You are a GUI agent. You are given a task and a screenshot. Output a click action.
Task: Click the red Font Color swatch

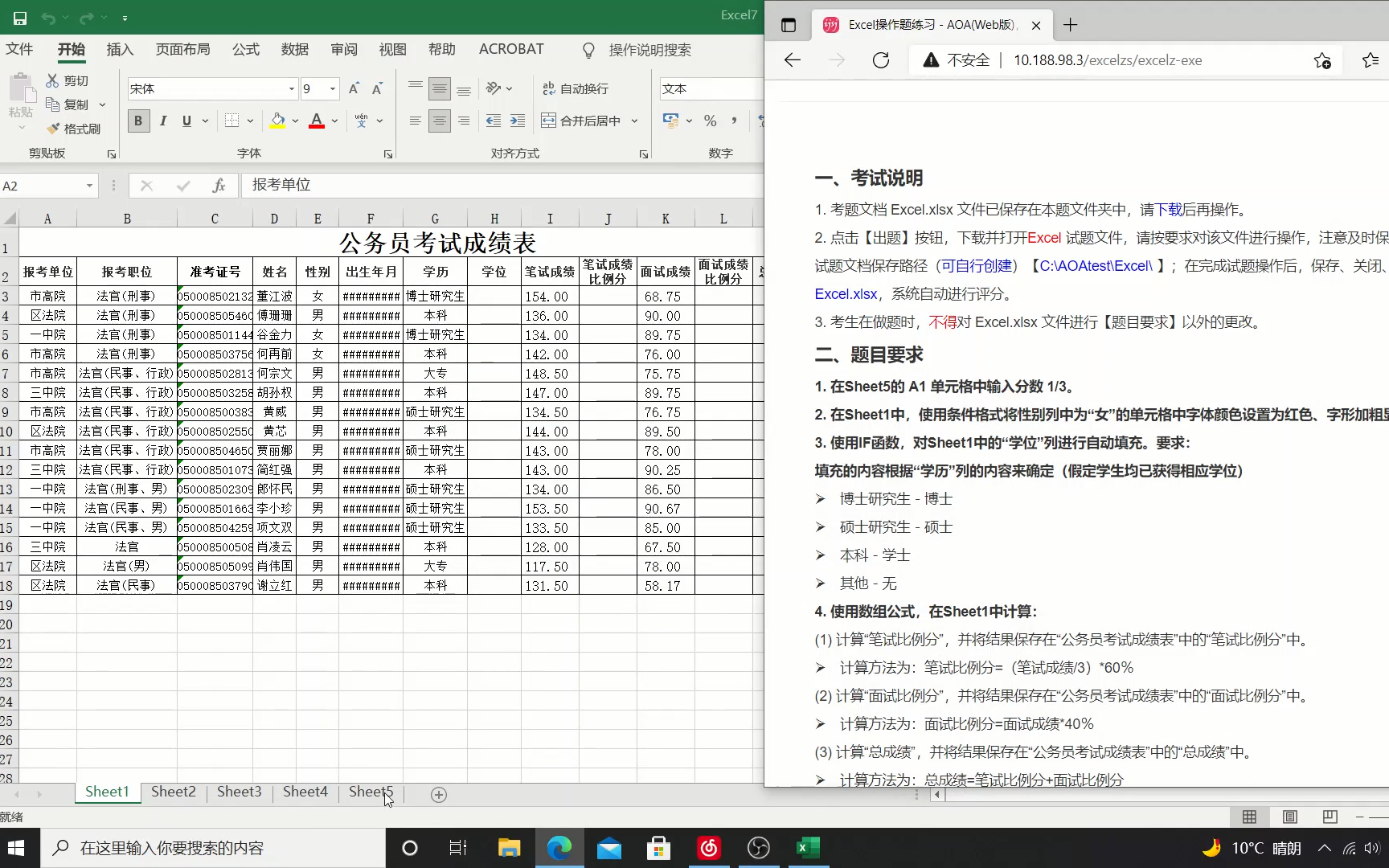tap(316, 125)
